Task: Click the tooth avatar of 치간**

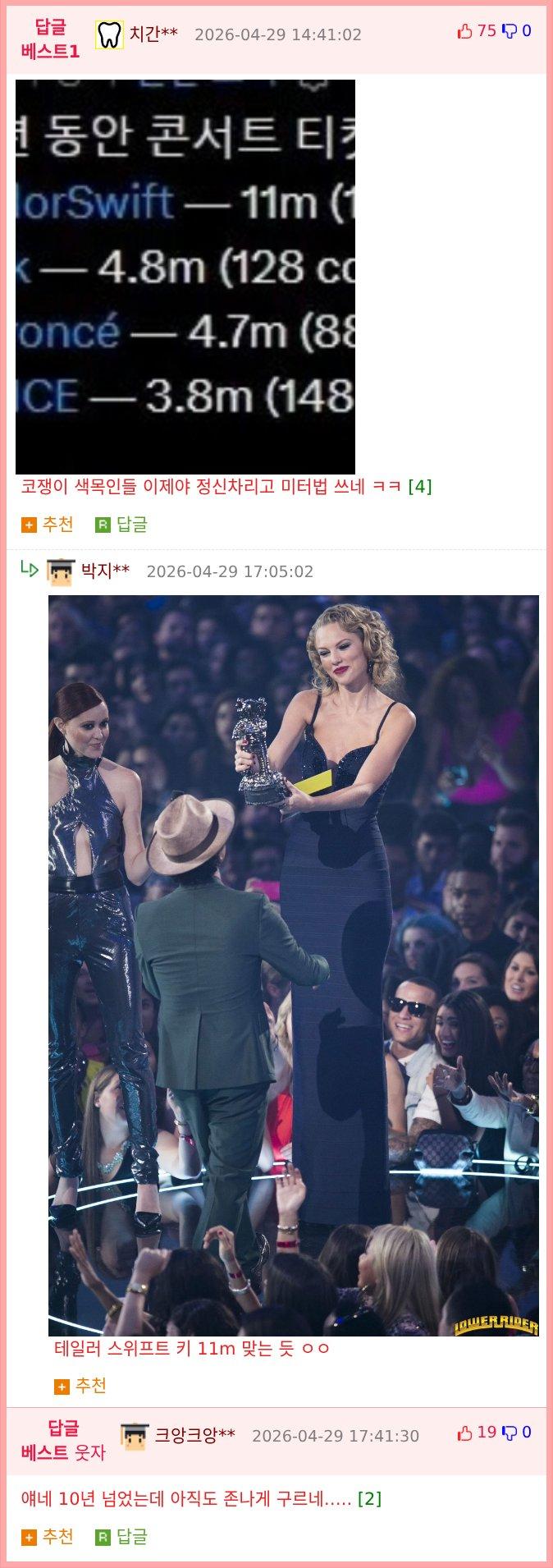Action: pos(109,34)
